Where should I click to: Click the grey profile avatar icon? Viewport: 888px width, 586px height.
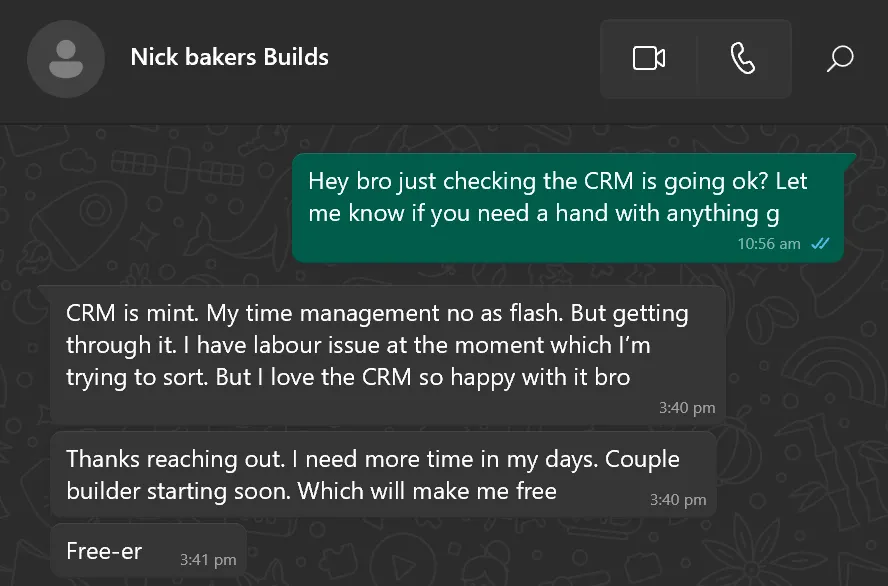66,59
